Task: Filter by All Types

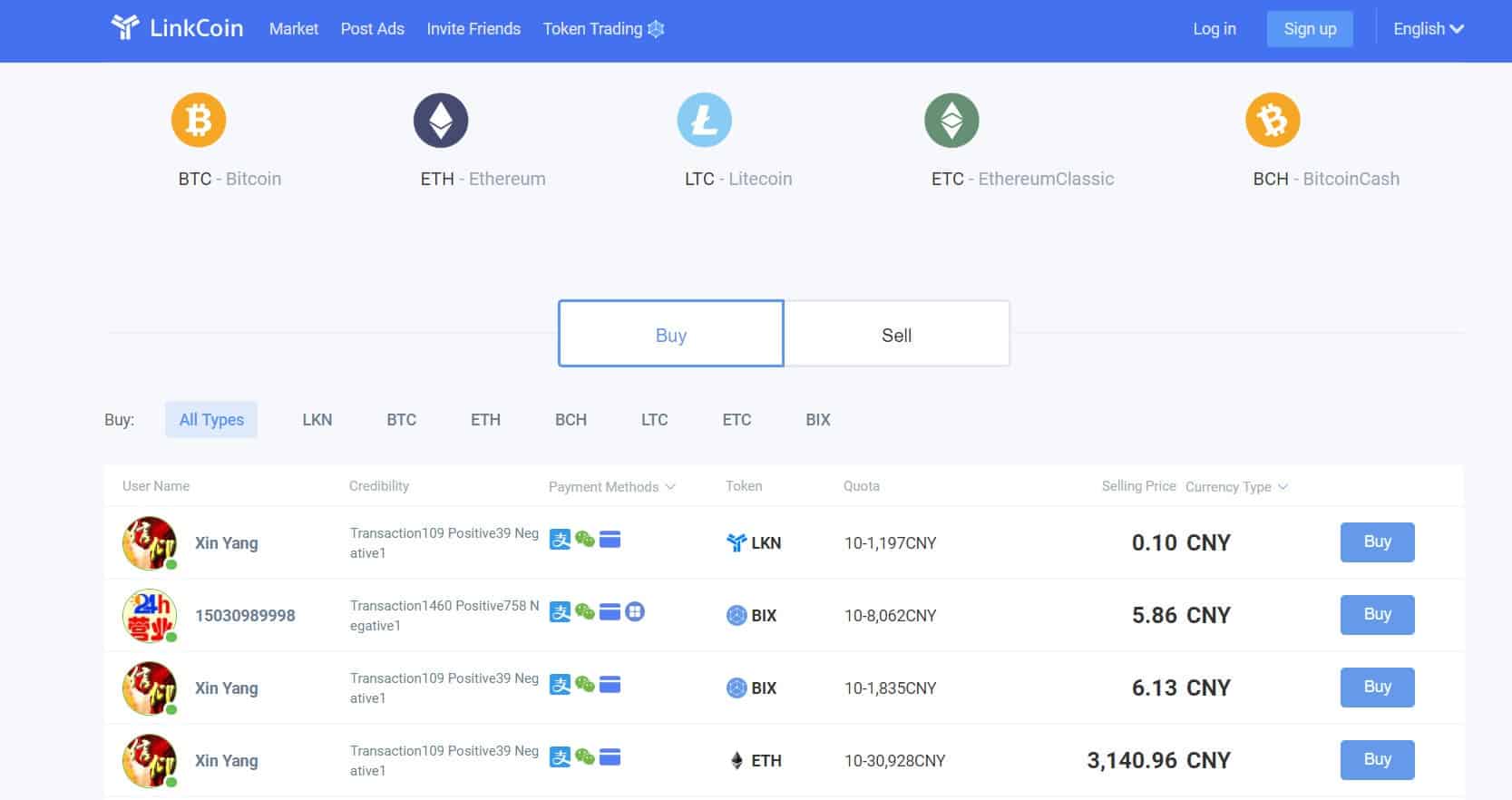Action: (x=211, y=419)
